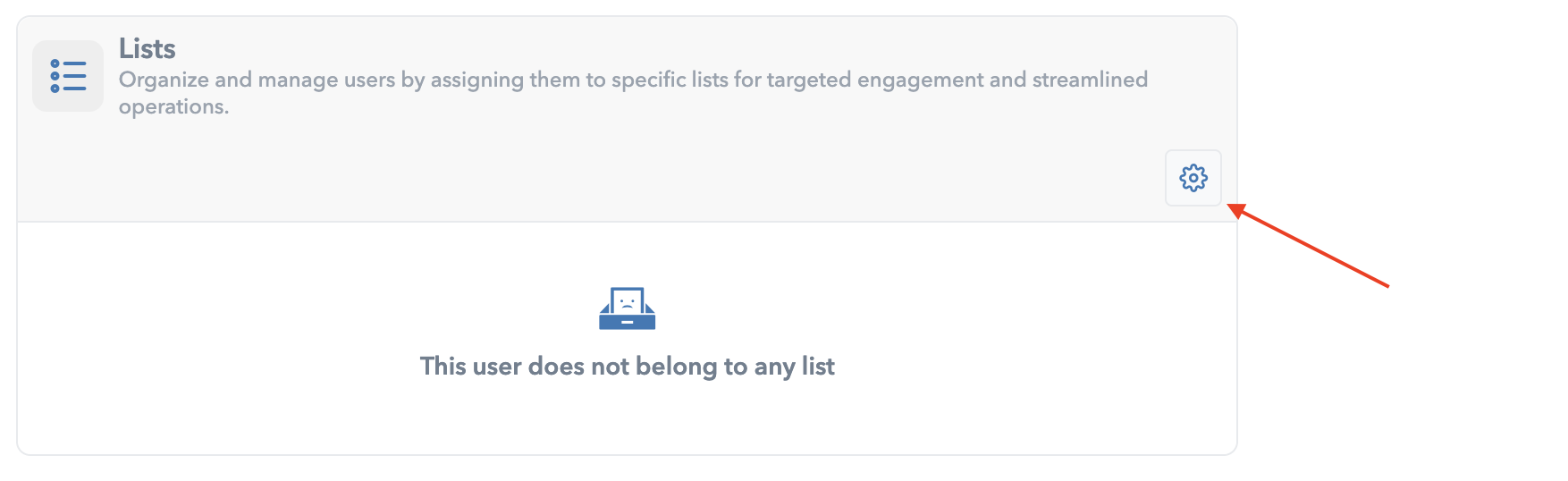Click the word "operations." in the description
1568x481 pixels.
point(173,106)
